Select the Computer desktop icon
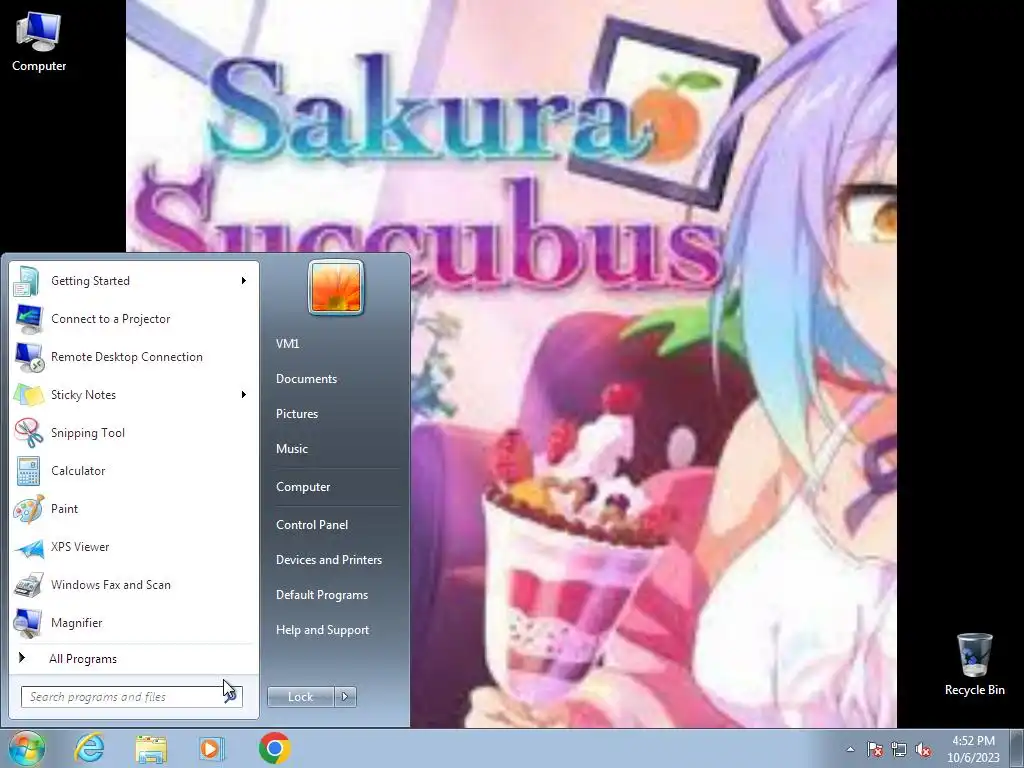1024x768 pixels. click(39, 42)
